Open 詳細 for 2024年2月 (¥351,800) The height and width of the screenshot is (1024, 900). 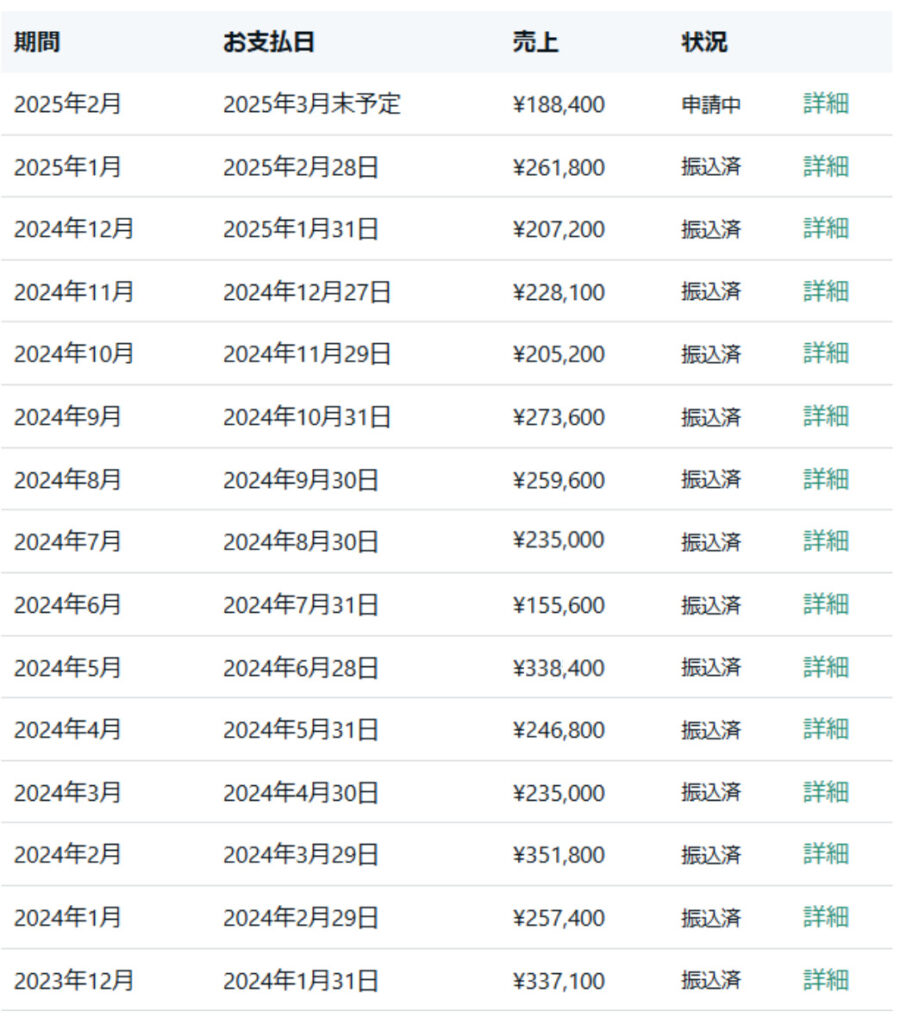pyautogui.click(x=826, y=854)
